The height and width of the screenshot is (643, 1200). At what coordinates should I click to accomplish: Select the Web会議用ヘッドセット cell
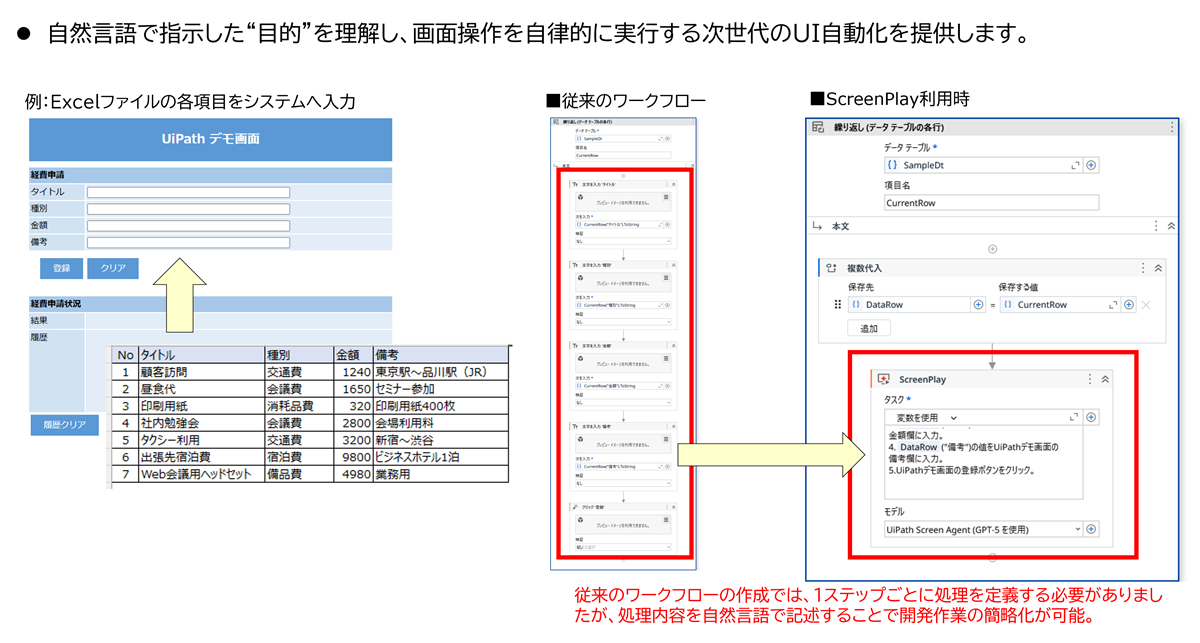(200, 474)
